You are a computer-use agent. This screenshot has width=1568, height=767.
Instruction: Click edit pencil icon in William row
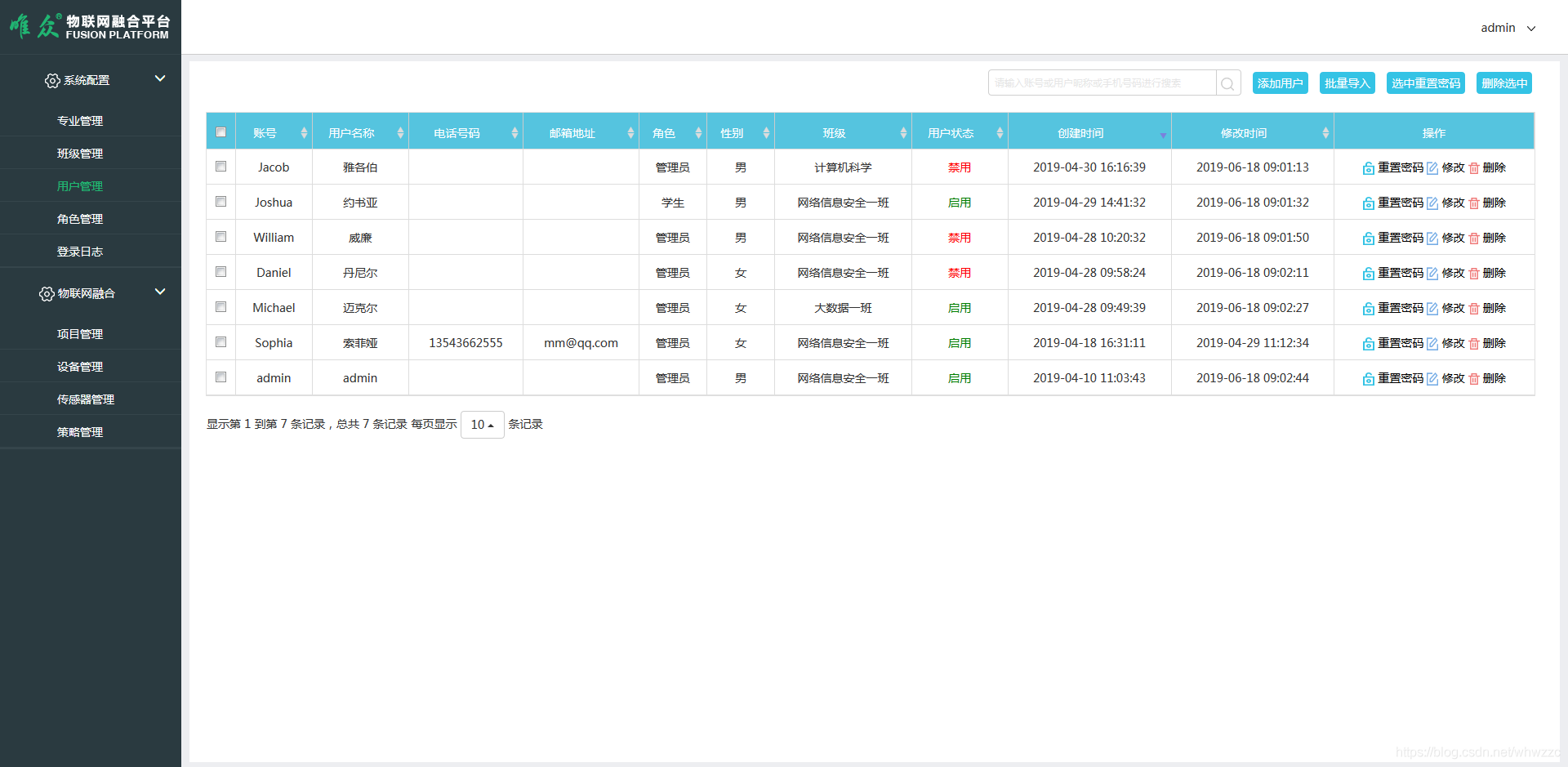(x=1432, y=239)
